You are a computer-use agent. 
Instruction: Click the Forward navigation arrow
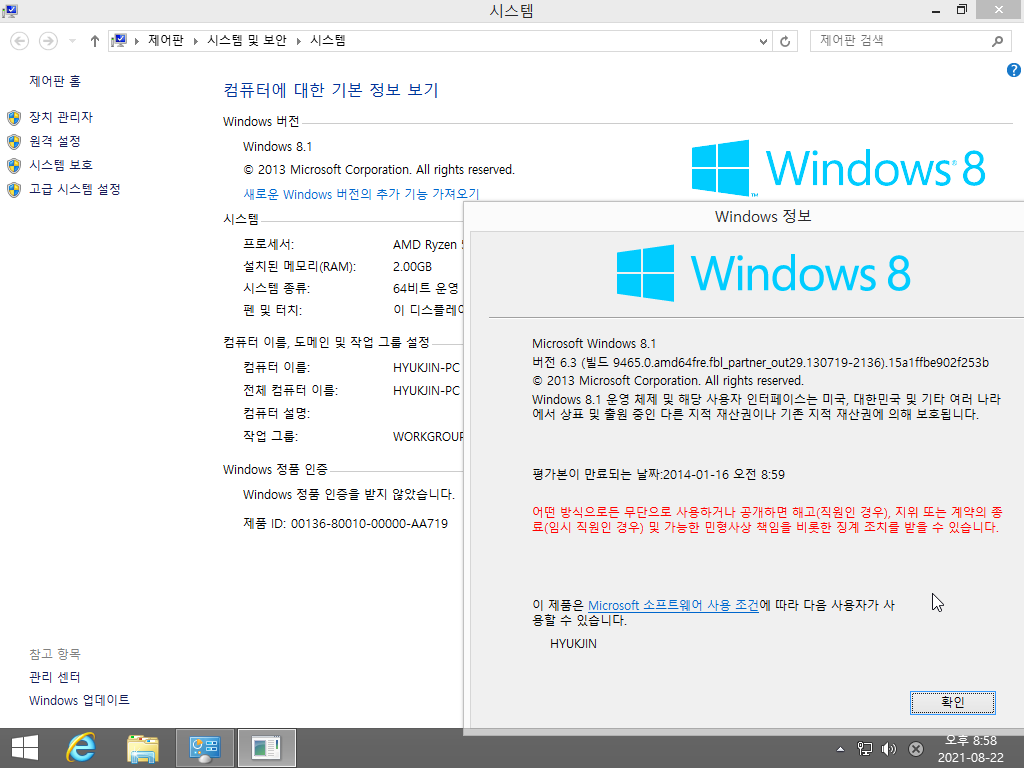pyautogui.click(x=48, y=41)
